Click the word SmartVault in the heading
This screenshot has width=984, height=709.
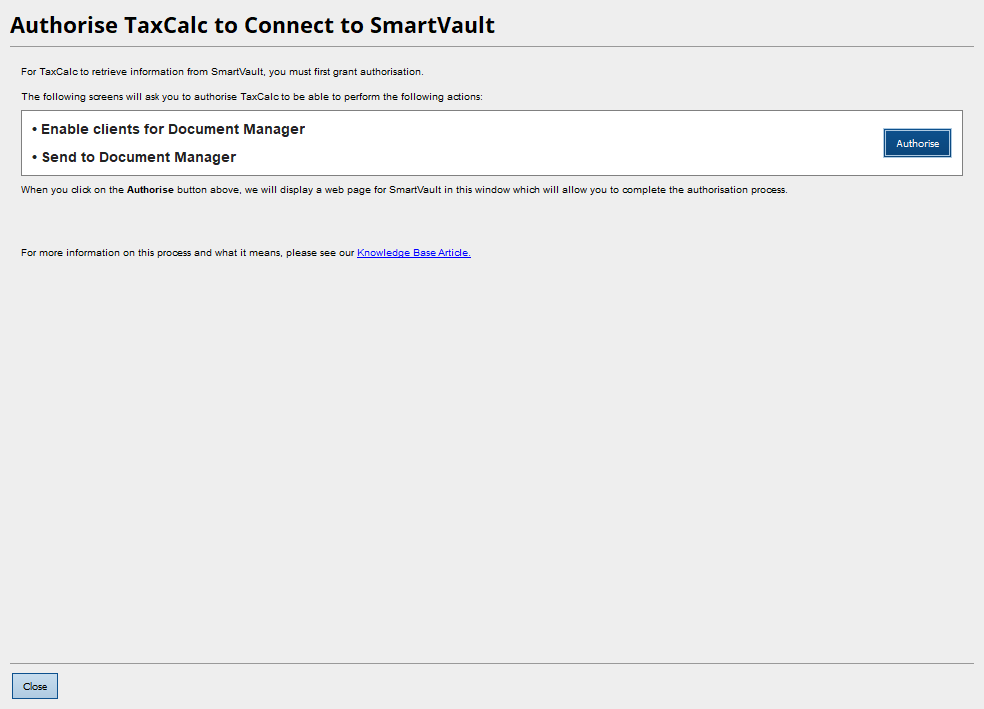click(x=432, y=25)
